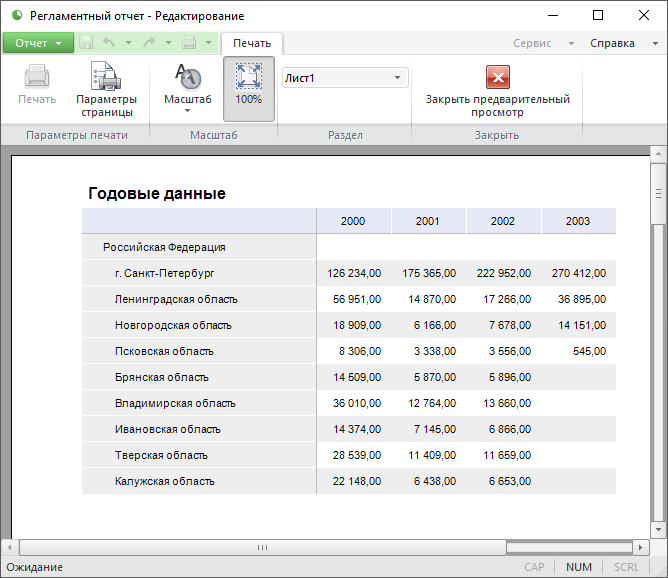
Task: Select the г. Санкт-Петербург row label
Action: 164,273
